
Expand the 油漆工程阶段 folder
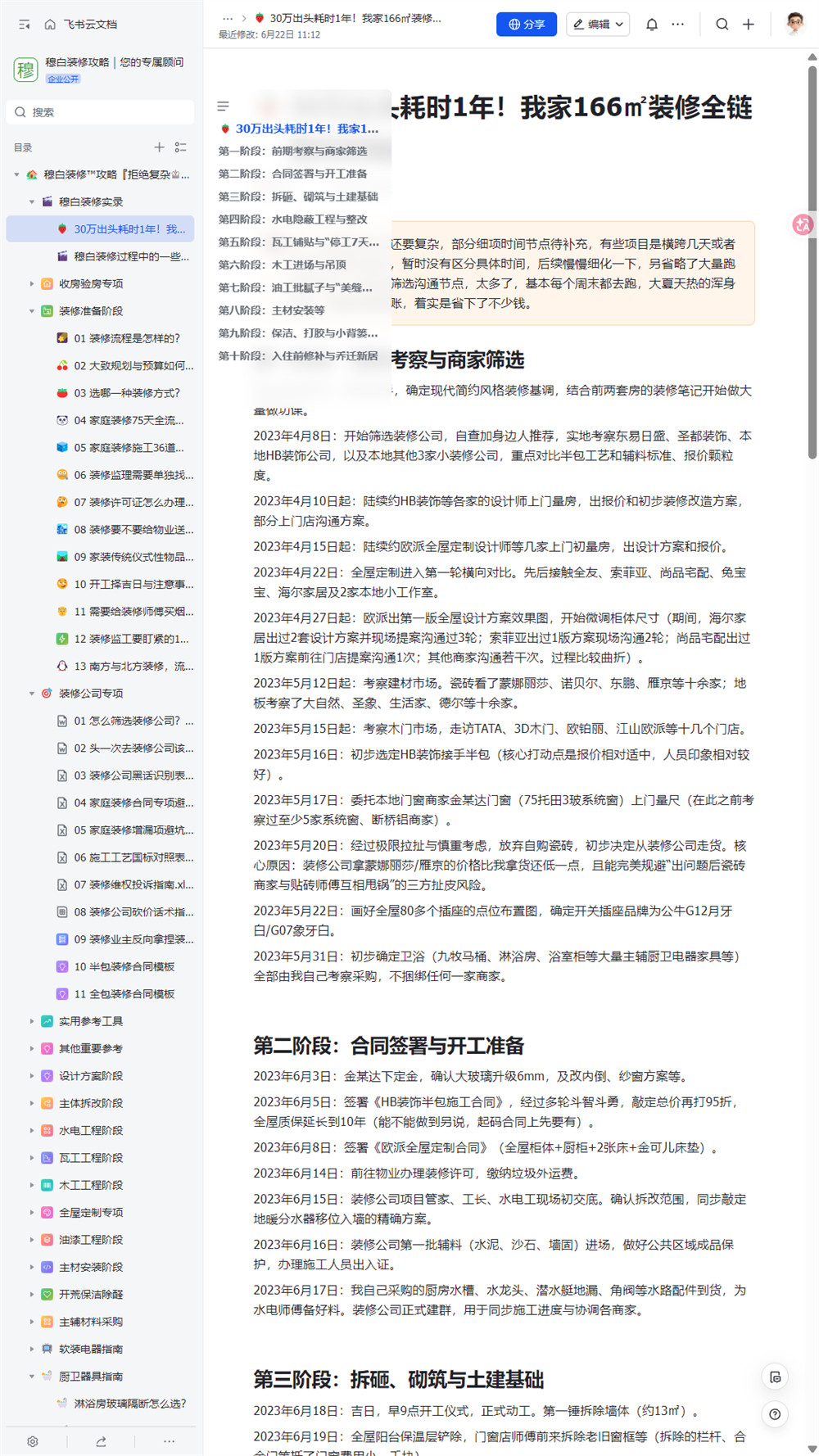point(32,1240)
